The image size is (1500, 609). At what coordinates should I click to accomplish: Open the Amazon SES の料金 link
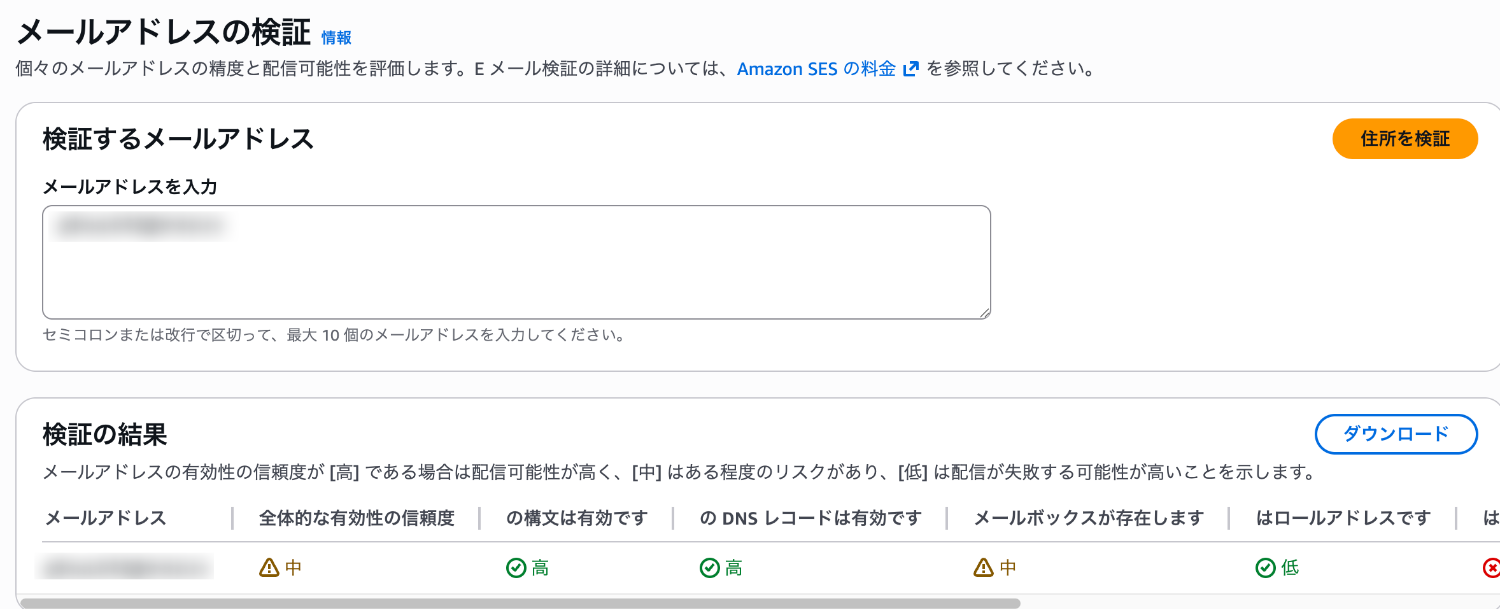pos(816,69)
